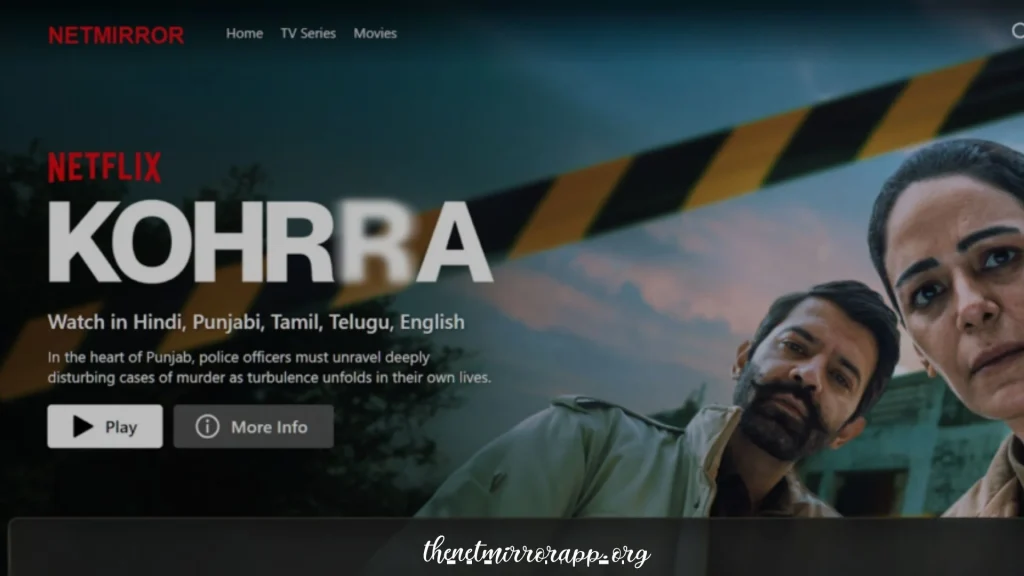Image resolution: width=1024 pixels, height=576 pixels.
Task: Click 'Watch in Hindi, Punjabi, Tamil' text
Action: point(256,322)
